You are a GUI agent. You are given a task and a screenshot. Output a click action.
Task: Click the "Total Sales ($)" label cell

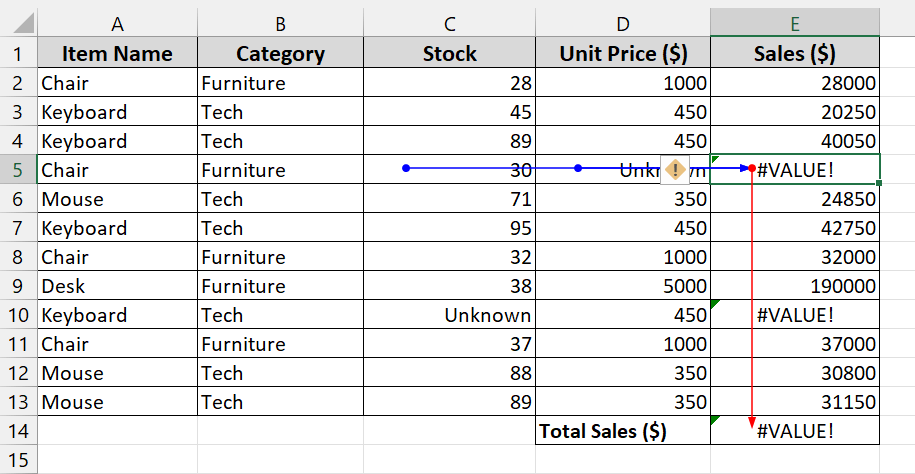point(623,431)
